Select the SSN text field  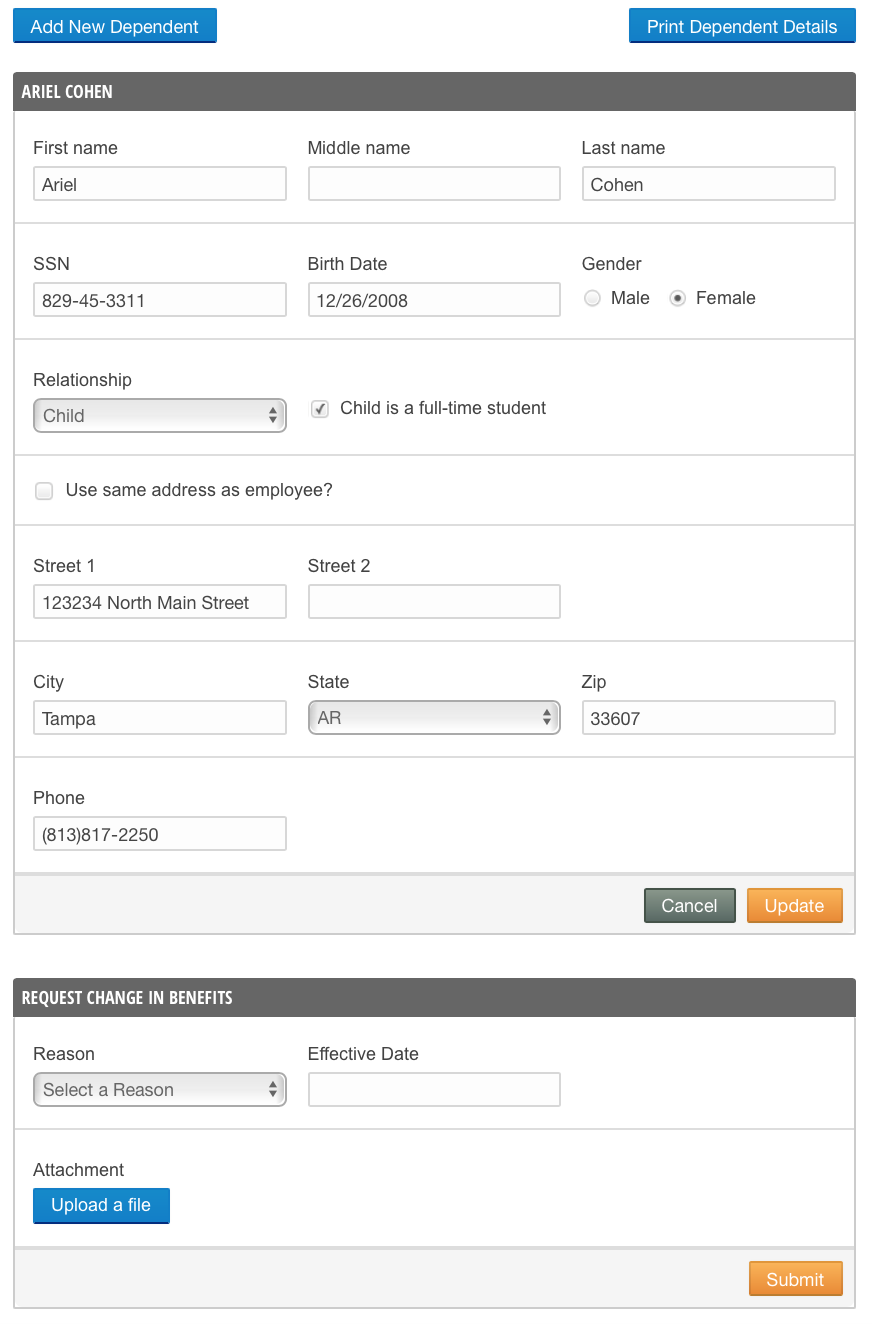[x=160, y=300]
